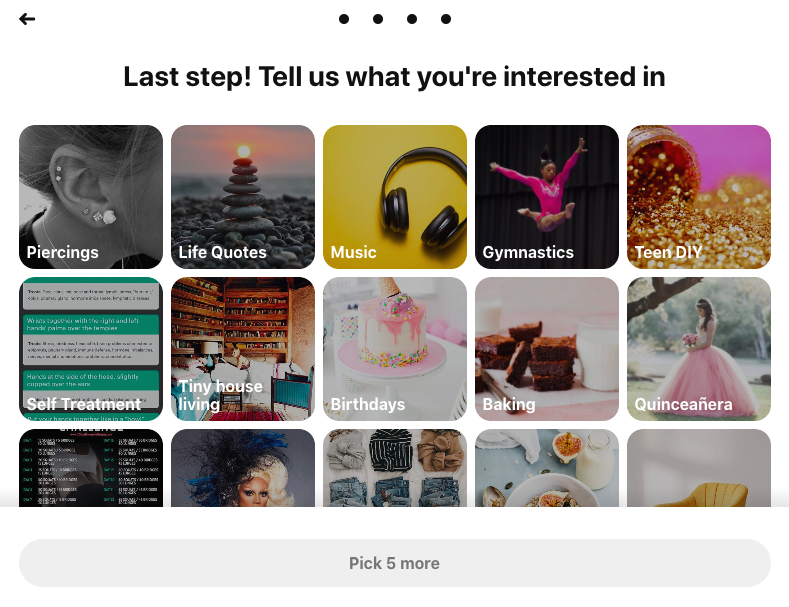
Task: Select the breakfast bowl food tile
Action: click(x=547, y=467)
